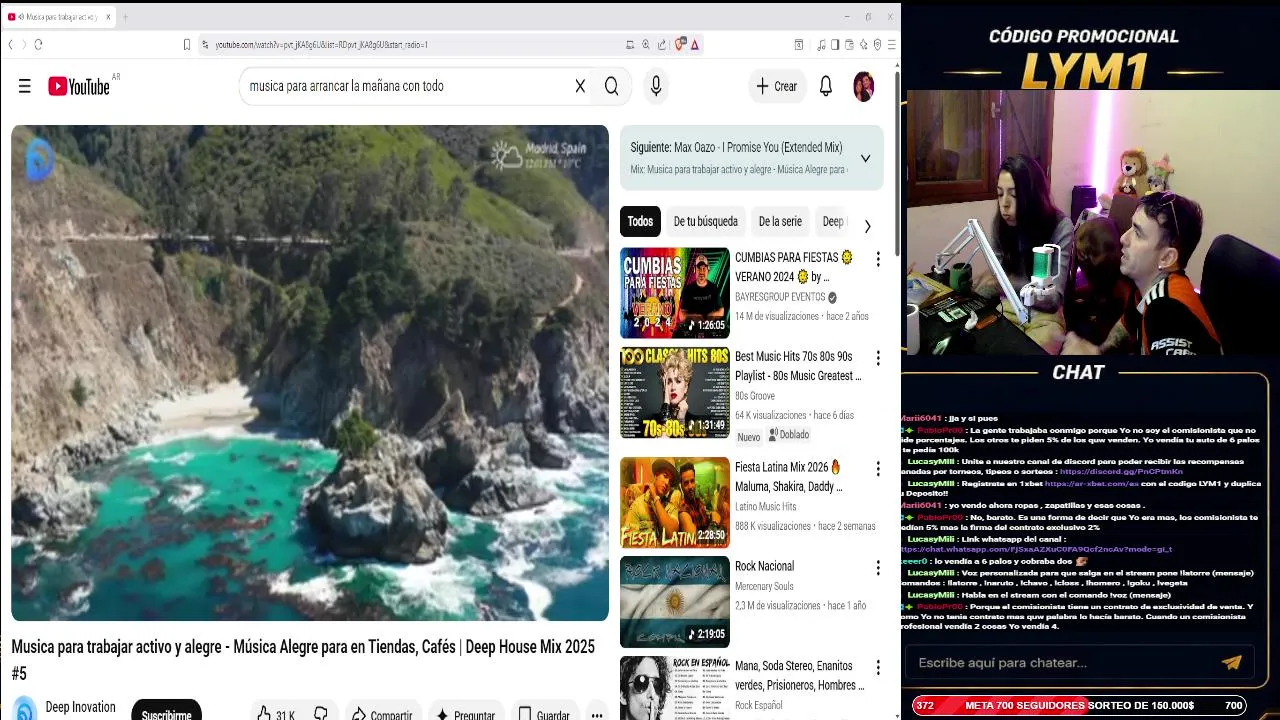Collapse the Siguiente mix playlist panel

point(865,158)
